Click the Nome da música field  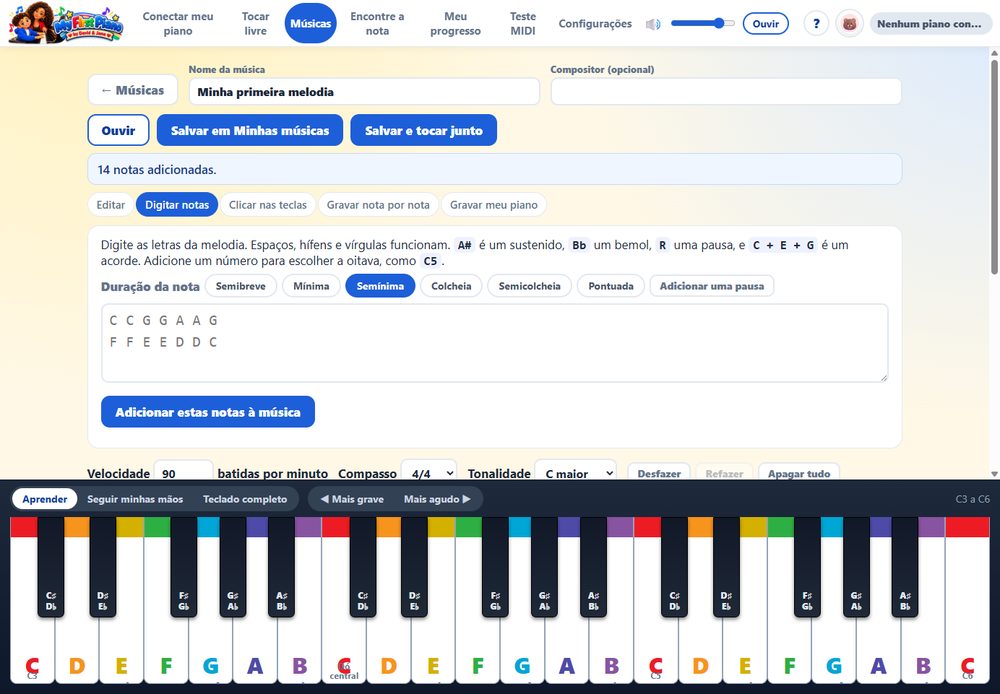point(364,92)
